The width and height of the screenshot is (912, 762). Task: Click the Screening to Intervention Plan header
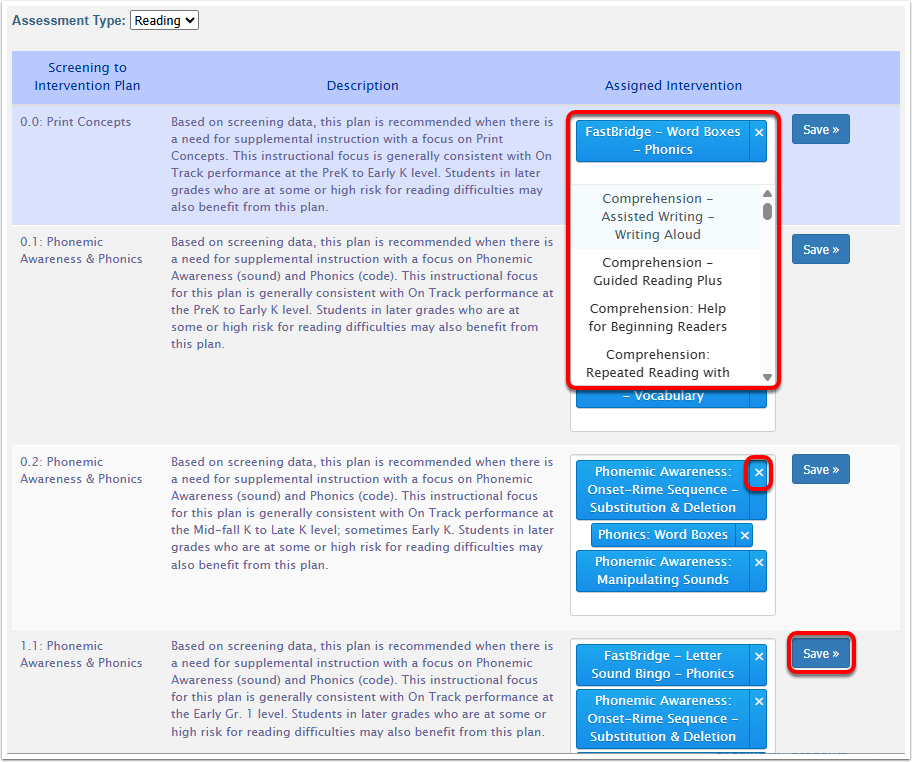[87, 76]
